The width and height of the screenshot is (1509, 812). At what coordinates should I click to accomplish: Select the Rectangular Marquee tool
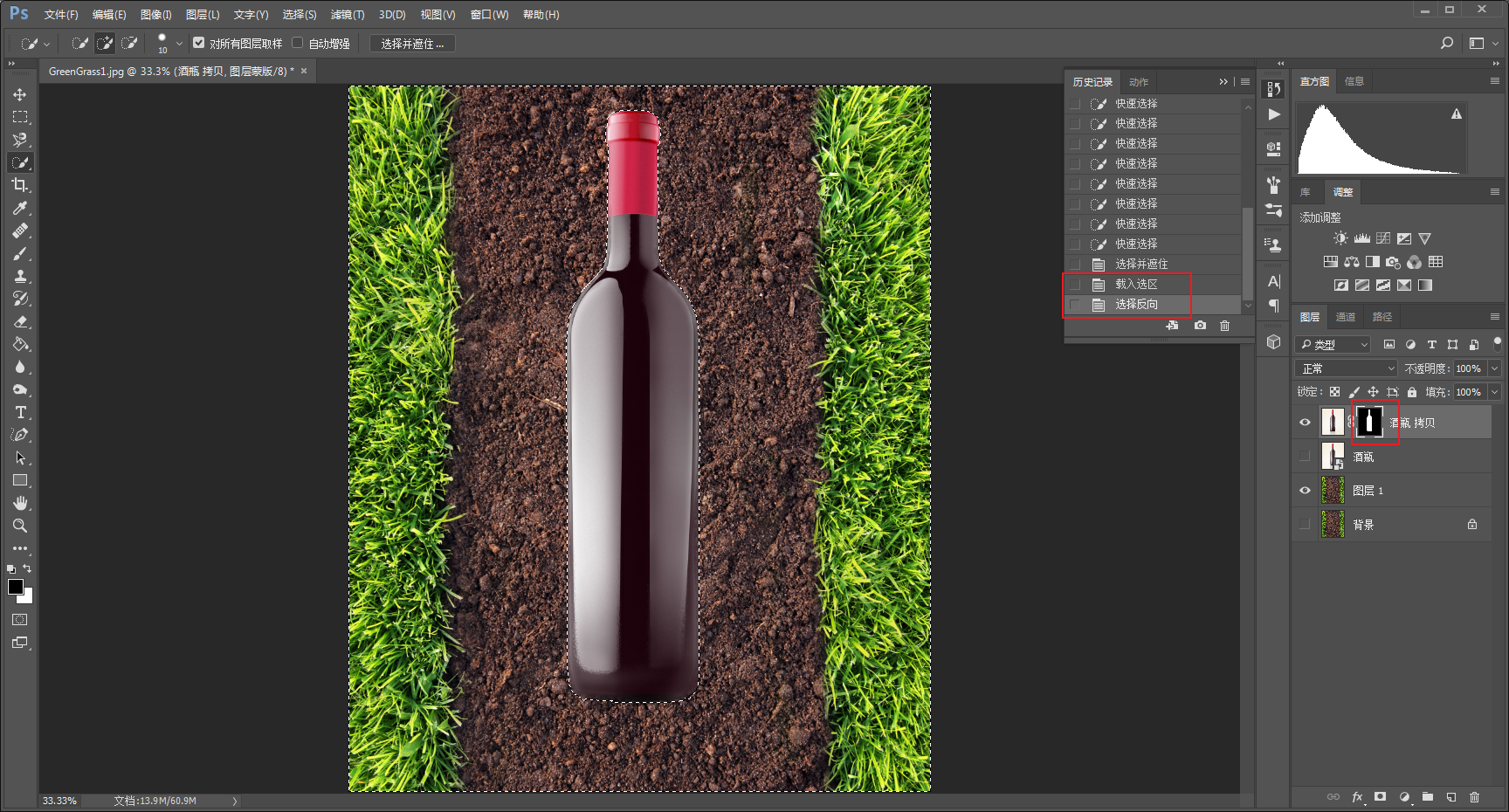coord(19,117)
